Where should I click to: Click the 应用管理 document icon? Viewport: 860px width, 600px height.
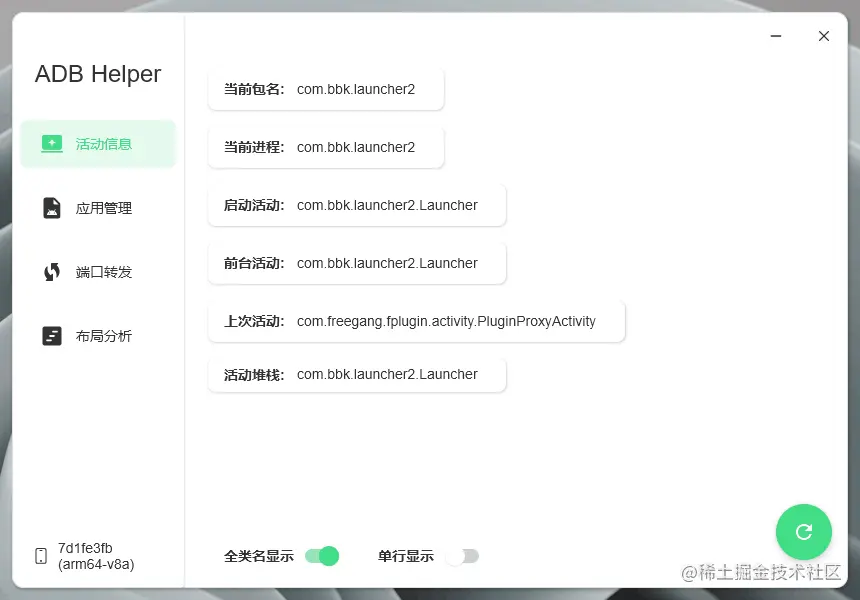[52, 207]
